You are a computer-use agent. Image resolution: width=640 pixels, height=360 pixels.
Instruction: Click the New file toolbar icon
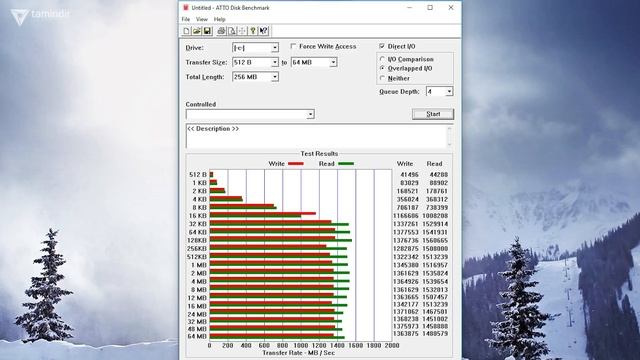coord(186,31)
